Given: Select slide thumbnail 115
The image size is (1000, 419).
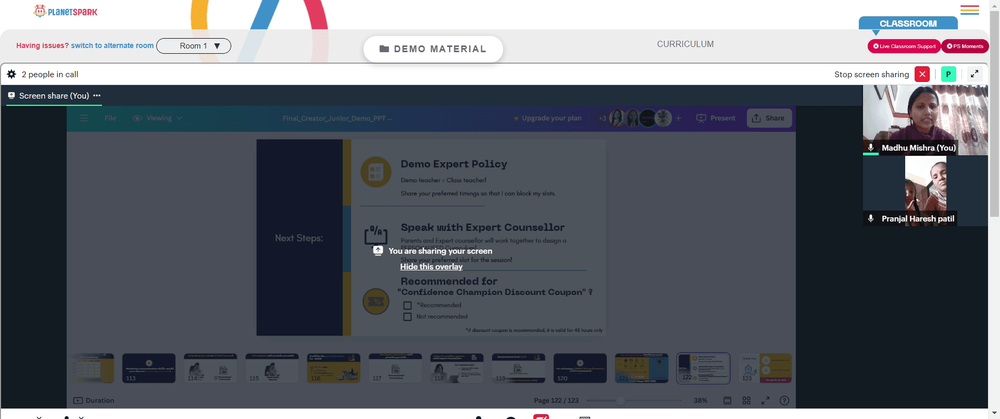Looking at the screenshot, I should (x=272, y=368).
